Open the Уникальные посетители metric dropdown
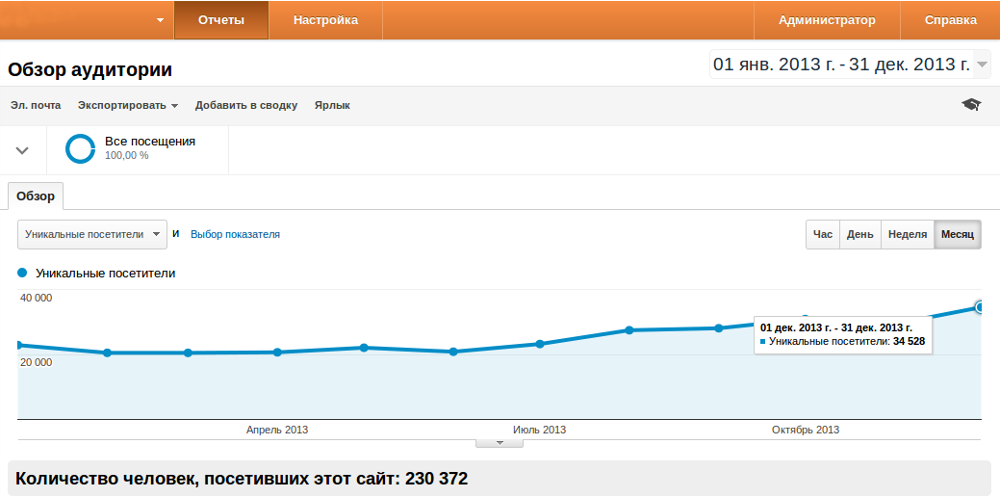1000x497 pixels. (92, 234)
